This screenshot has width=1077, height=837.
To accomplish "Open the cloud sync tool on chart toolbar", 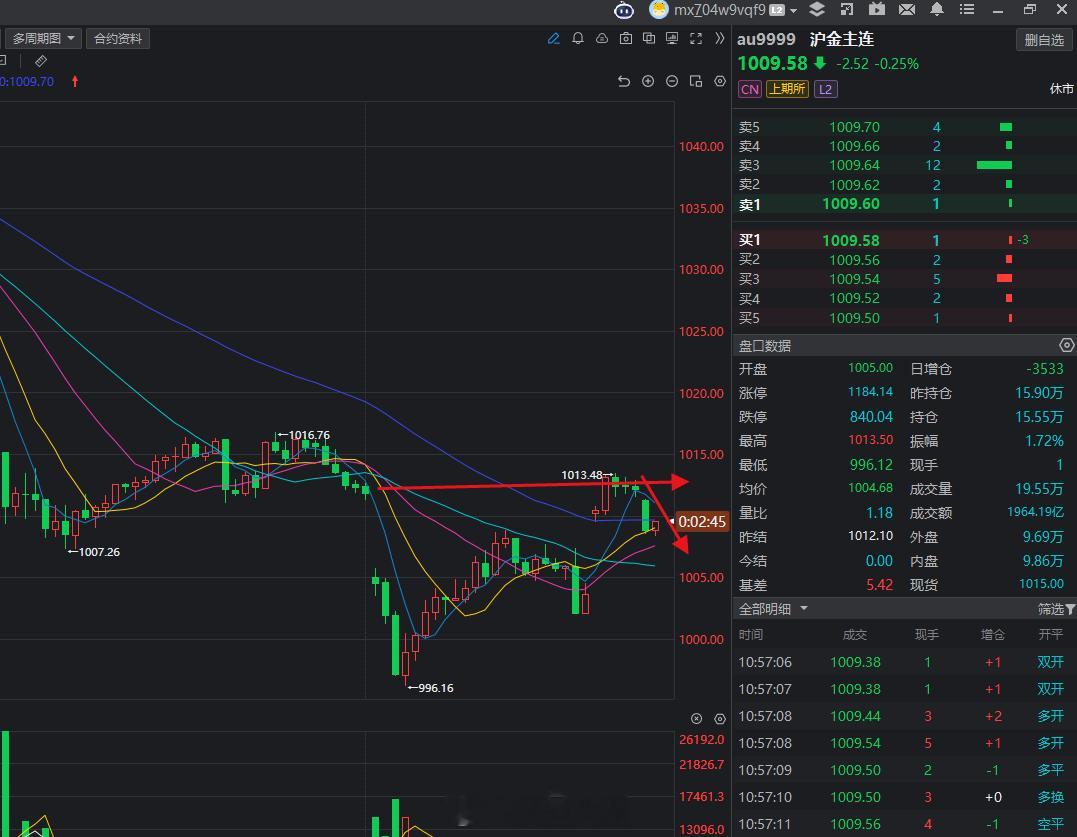I will [x=601, y=38].
